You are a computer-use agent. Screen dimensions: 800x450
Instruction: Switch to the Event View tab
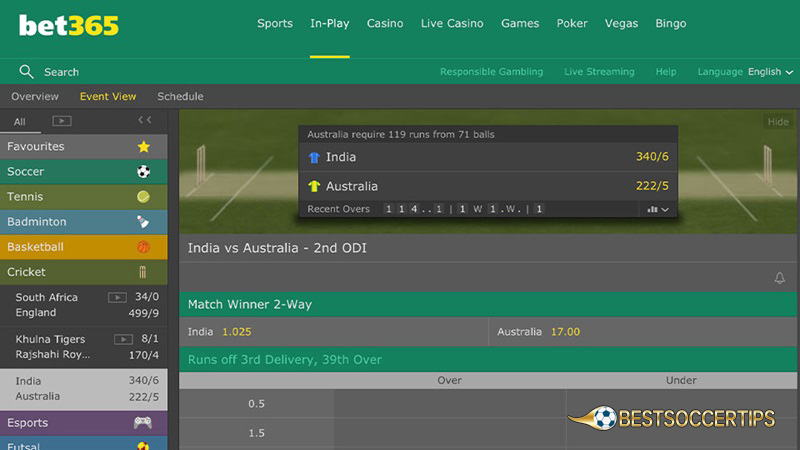[x=108, y=96]
